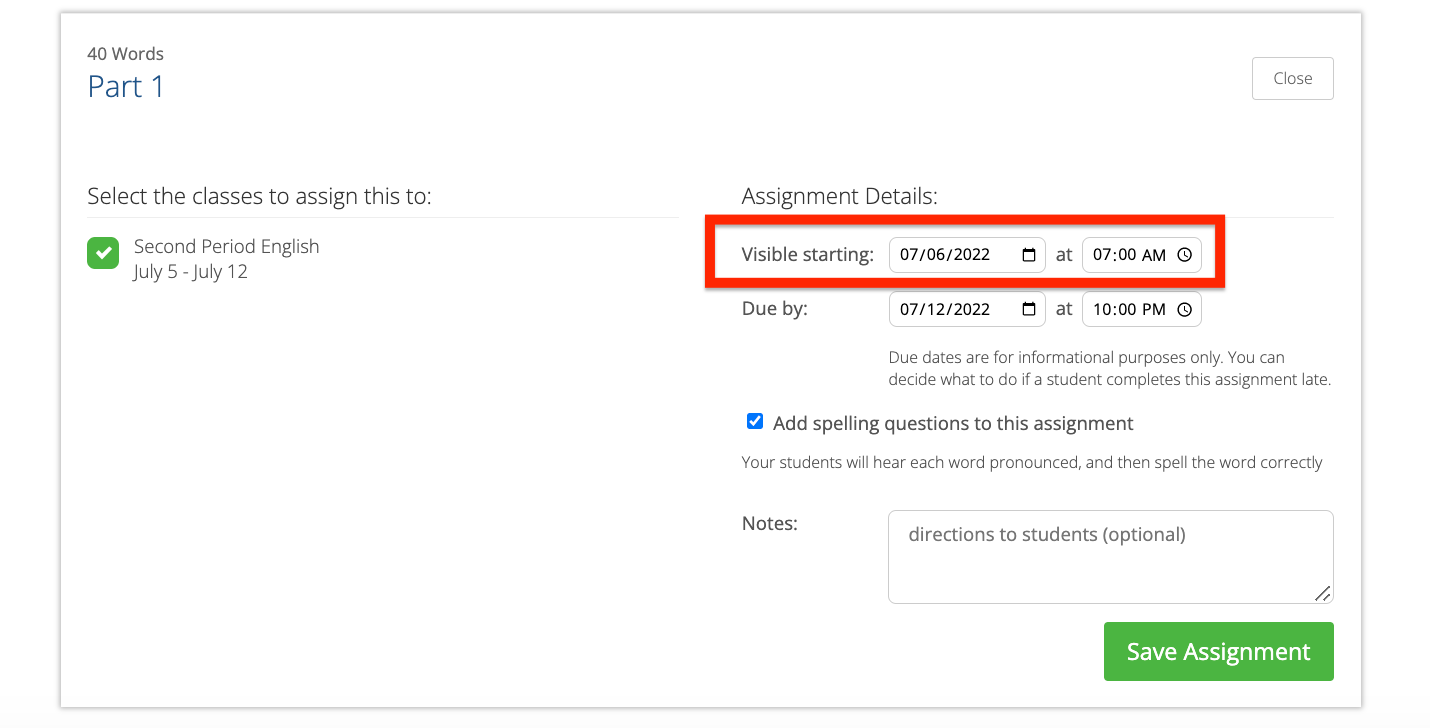
Task: Open the Visible starting time clock picker
Action: [x=1184, y=255]
